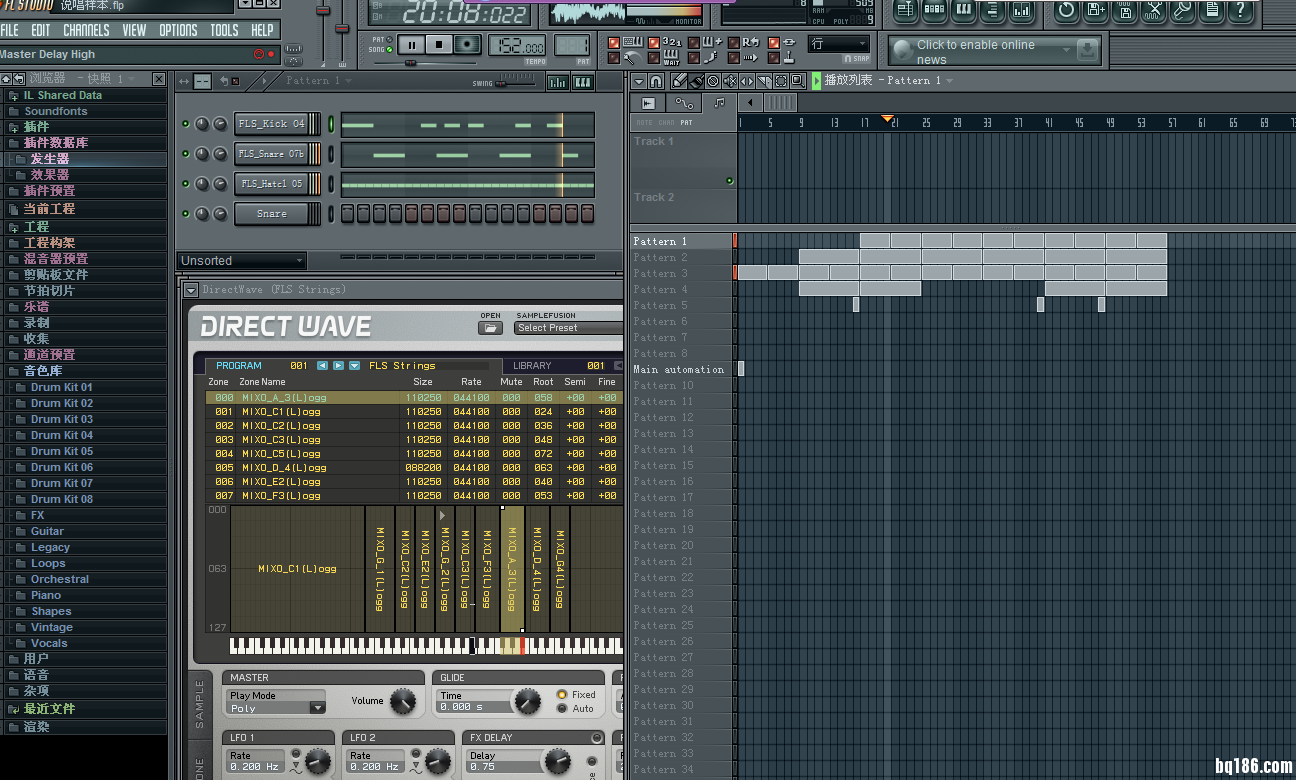1296x780 pixels.
Task: Toggle the Snare channel select LED
Action: [x=331, y=214]
